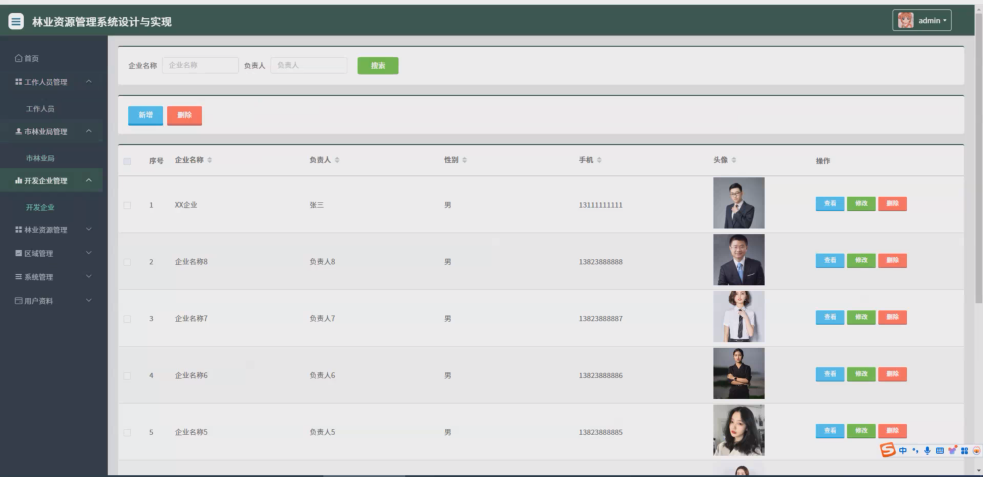Sort by 性别 column arrow icon

click(x=465, y=160)
